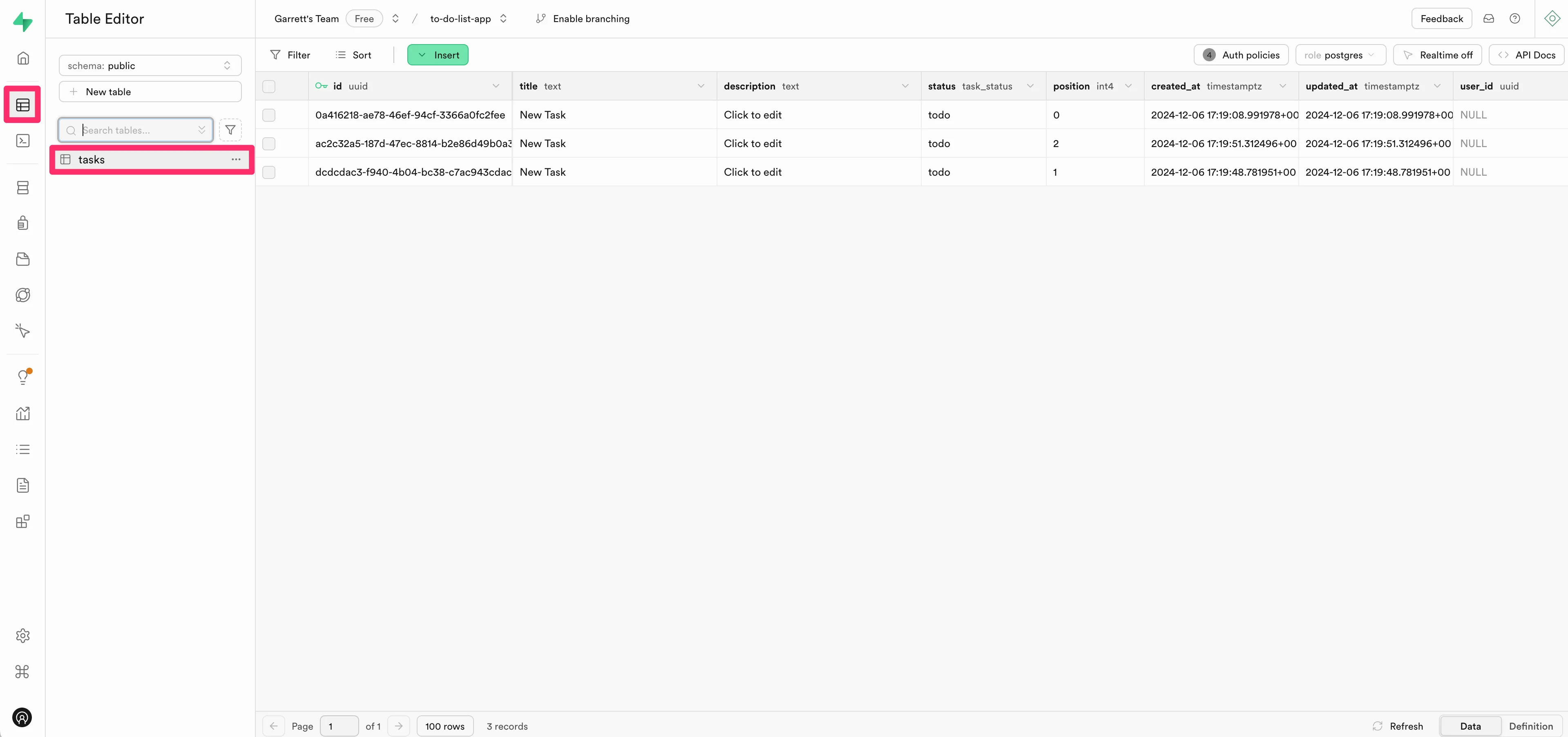Open the Database sidebar icon

(22, 188)
